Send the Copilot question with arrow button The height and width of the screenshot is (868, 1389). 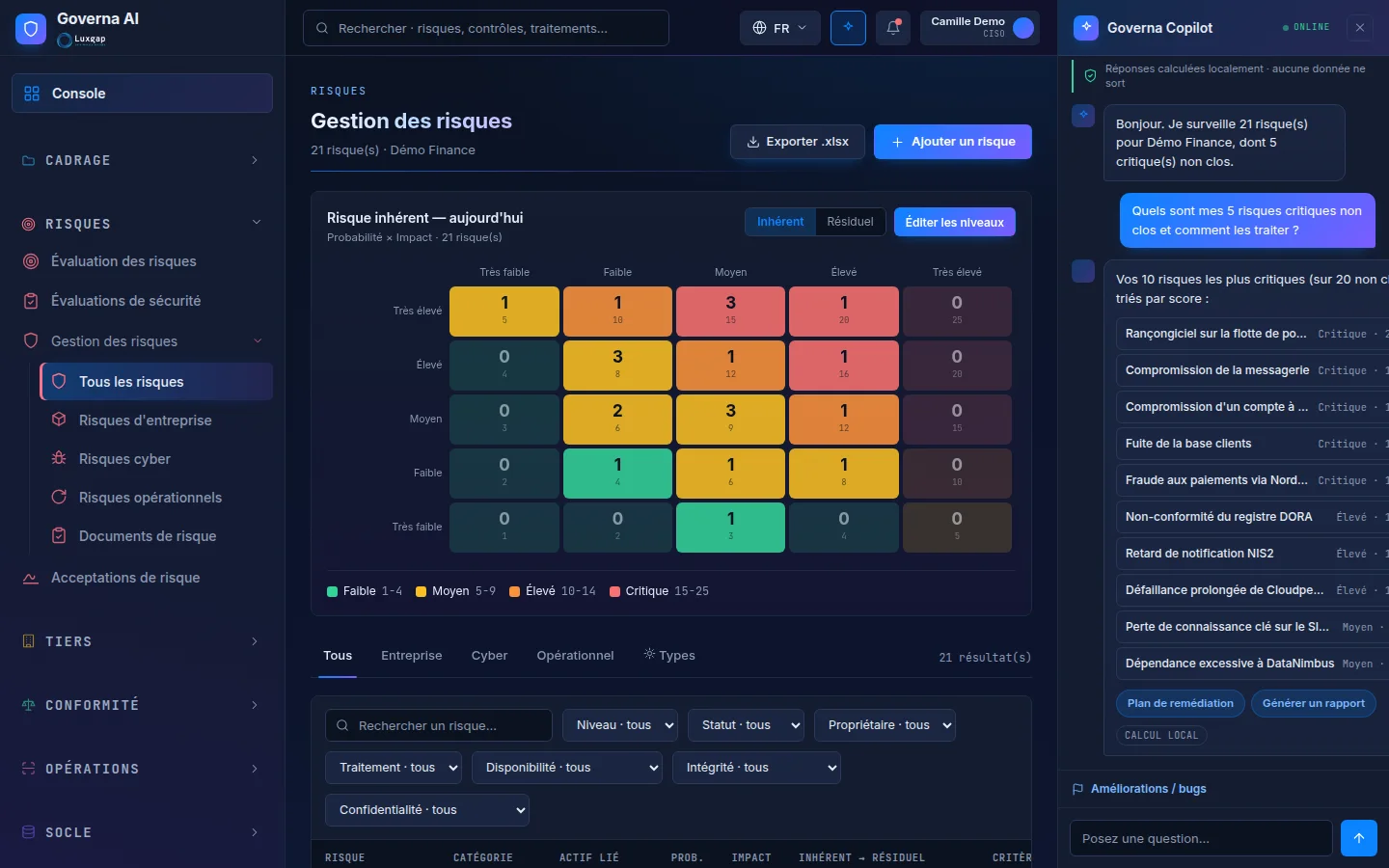point(1358,838)
